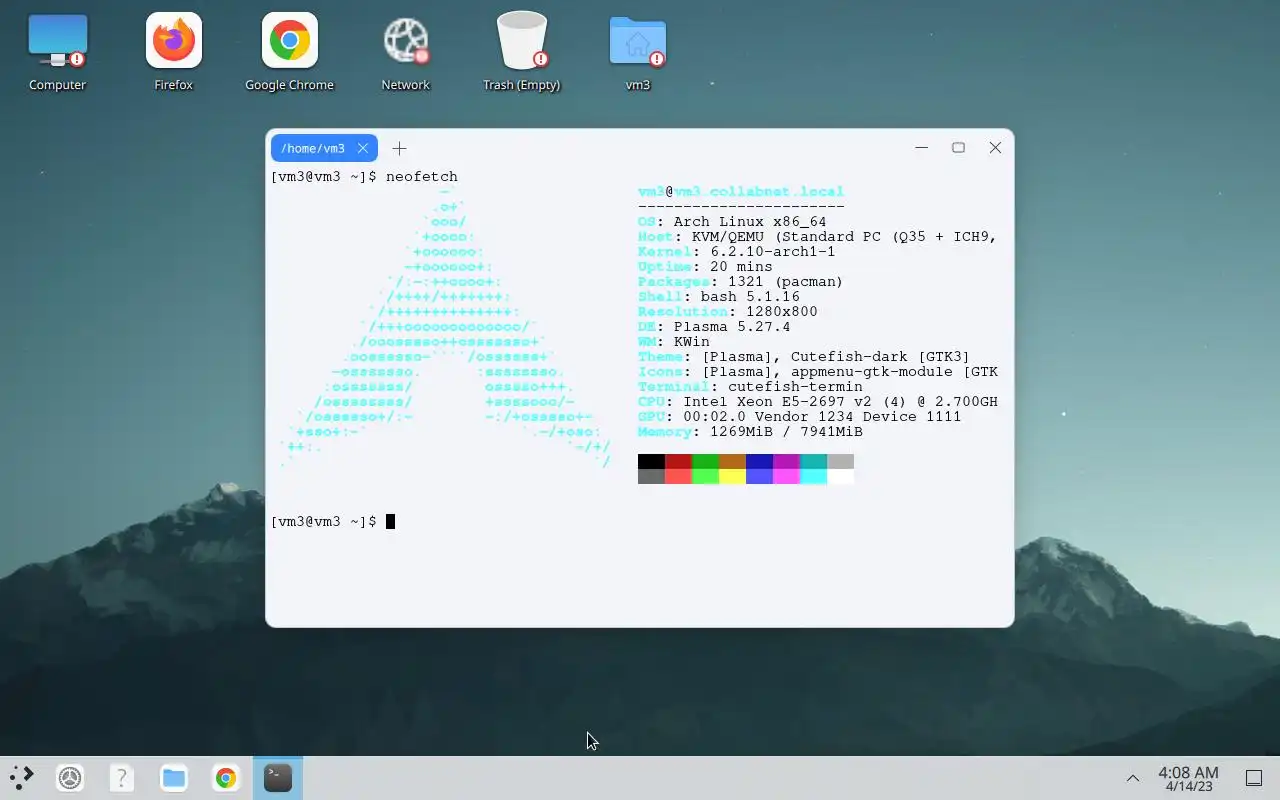Expand the hidden system tray icons

[x=1133, y=778]
